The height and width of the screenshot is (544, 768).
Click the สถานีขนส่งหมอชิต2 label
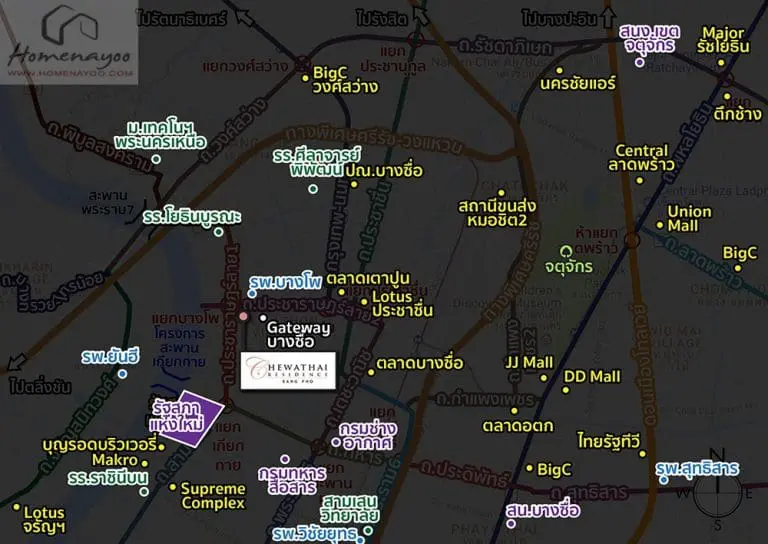coord(497,213)
